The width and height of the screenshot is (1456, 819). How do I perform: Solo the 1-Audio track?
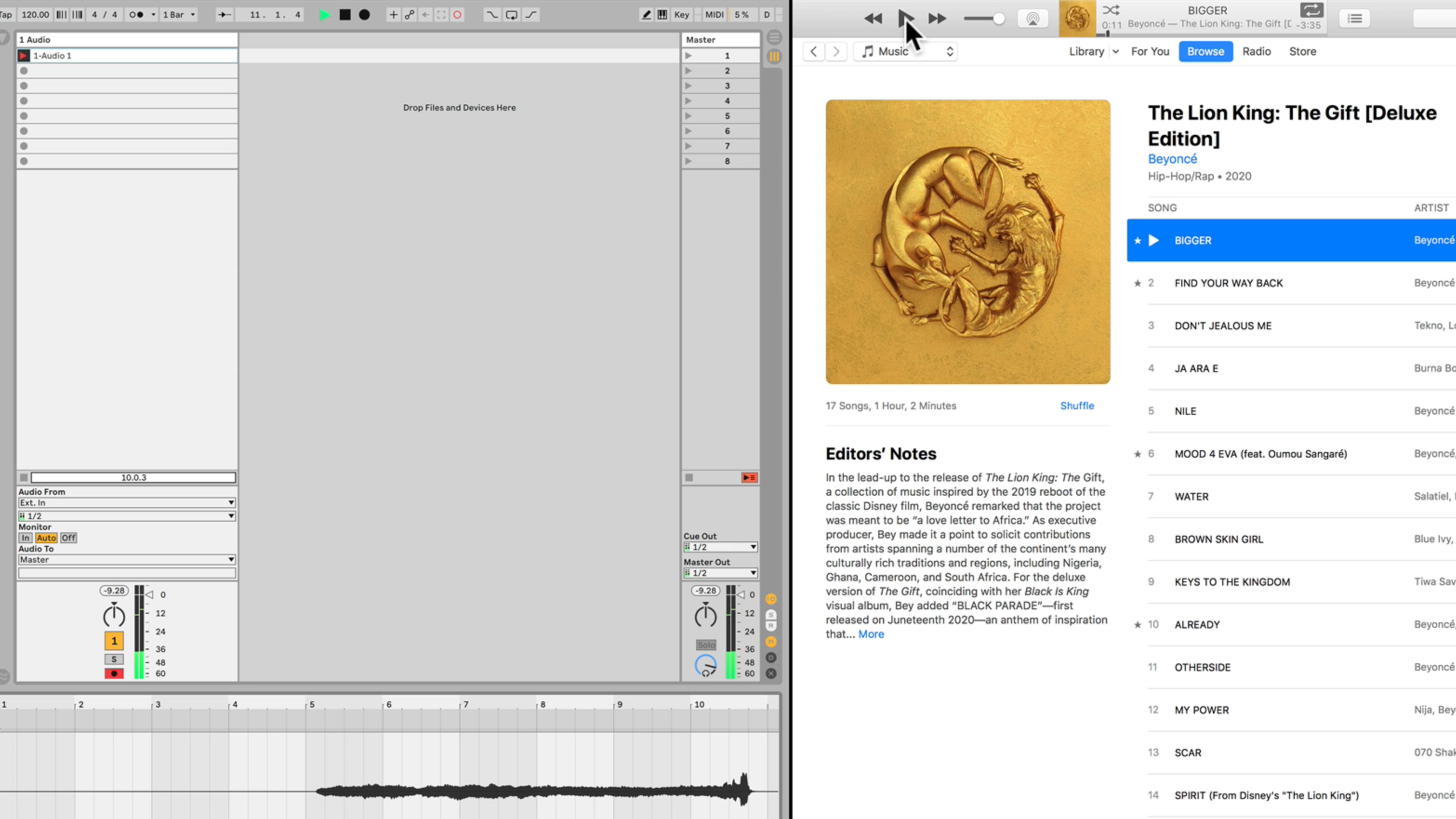[x=114, y=659]
